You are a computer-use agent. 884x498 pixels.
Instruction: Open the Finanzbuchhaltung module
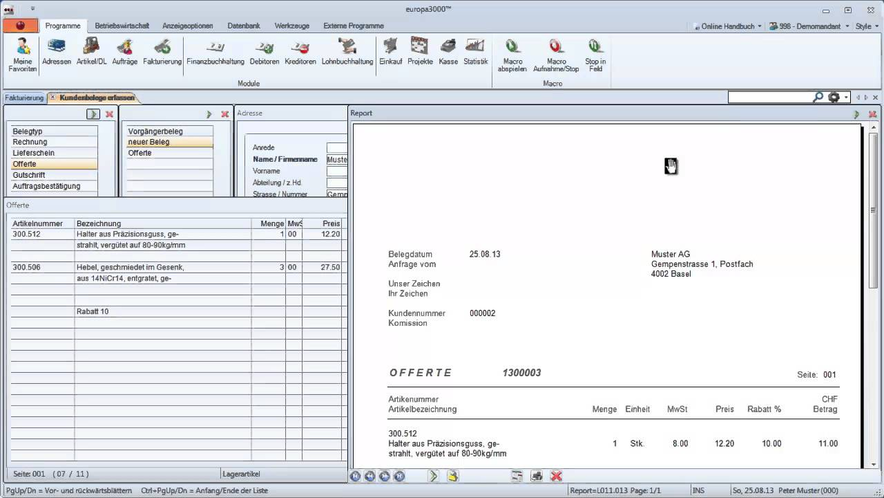tap(215, 52)
